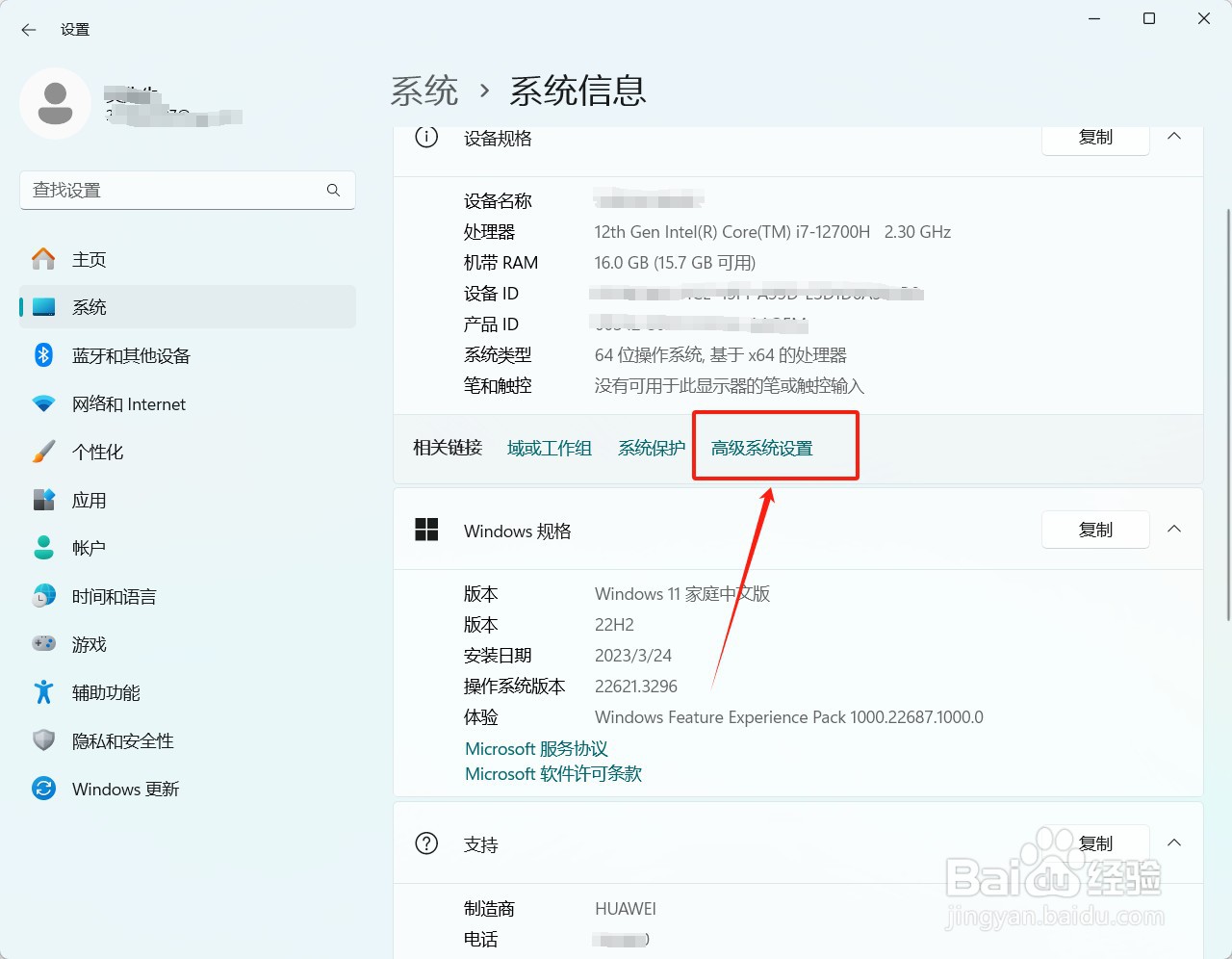Open 蓝牙和其他设备 settings
The width and height of the screenshot is (1232, 959).
[x=188, y=355]
